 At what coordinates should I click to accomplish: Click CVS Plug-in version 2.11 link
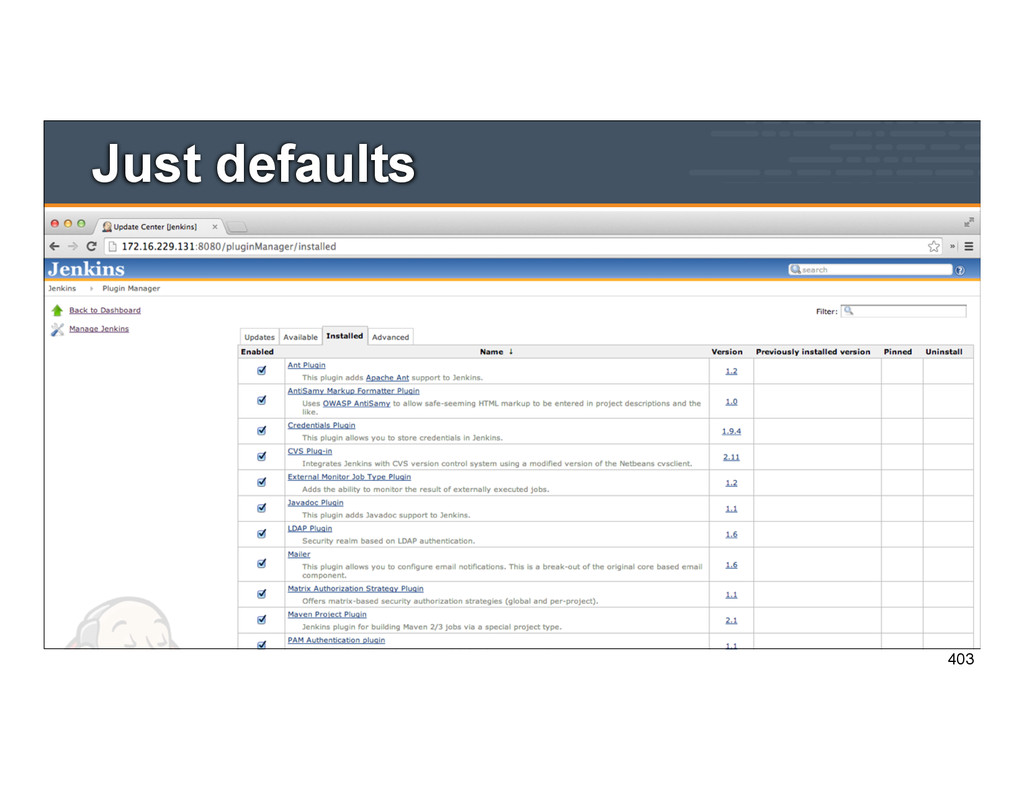coord(731,457)
